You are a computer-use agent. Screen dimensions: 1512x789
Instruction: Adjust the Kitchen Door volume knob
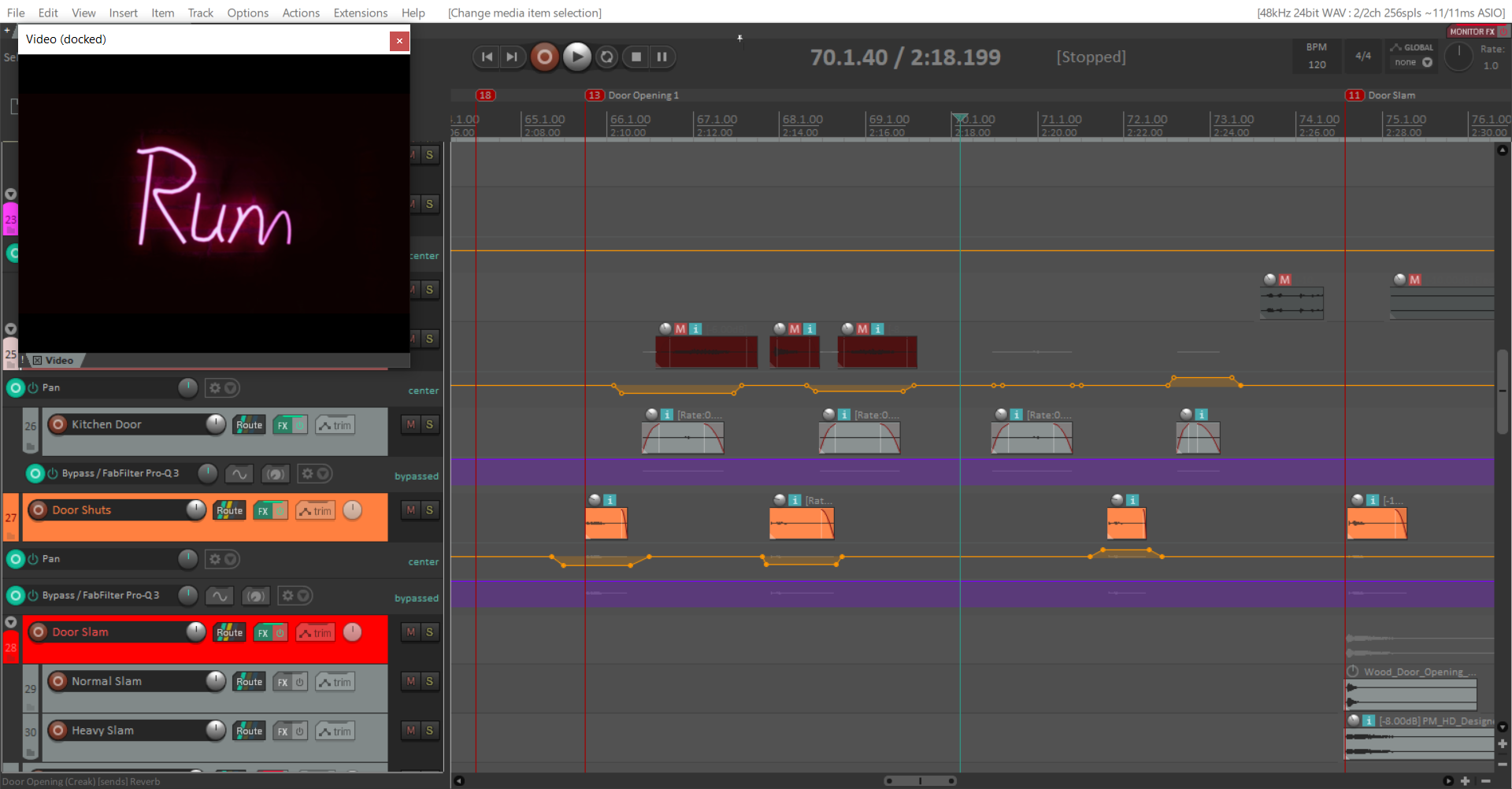[215, 424]
